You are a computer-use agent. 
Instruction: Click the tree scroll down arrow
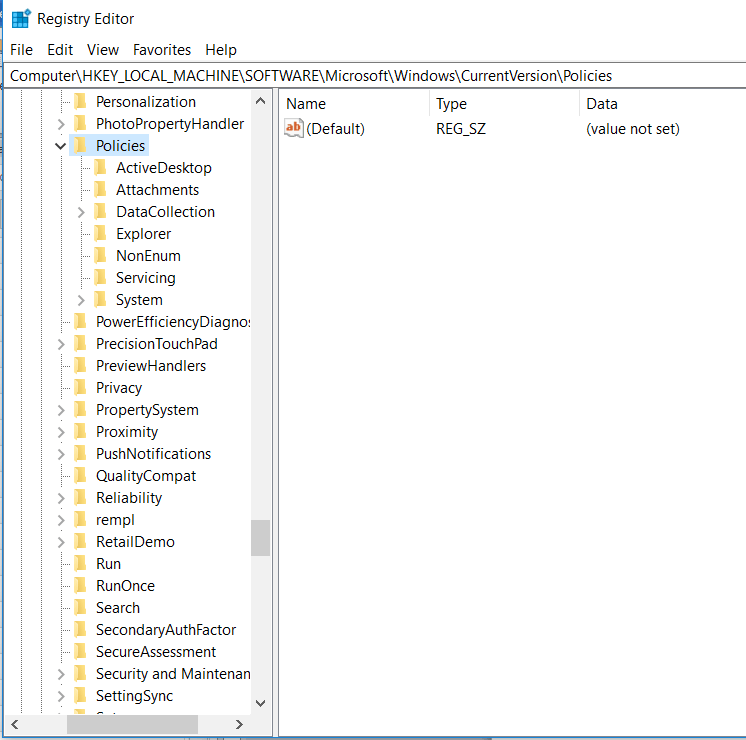coord(260,703)
